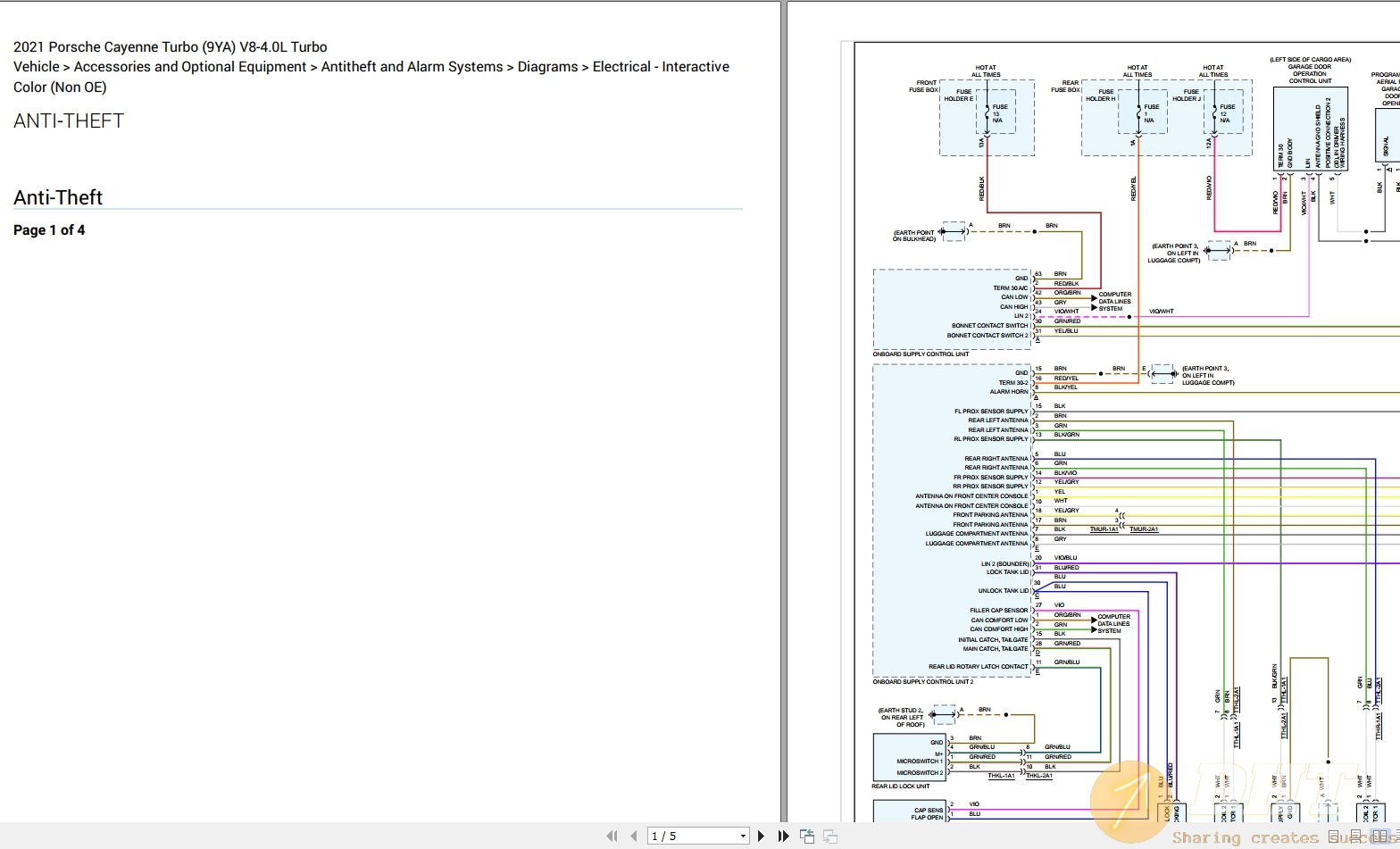The image size is (1400, 849).
Task: Click the 'REAR LID ROTARY LATCH CONTACT' label
Action: point(979,667)
